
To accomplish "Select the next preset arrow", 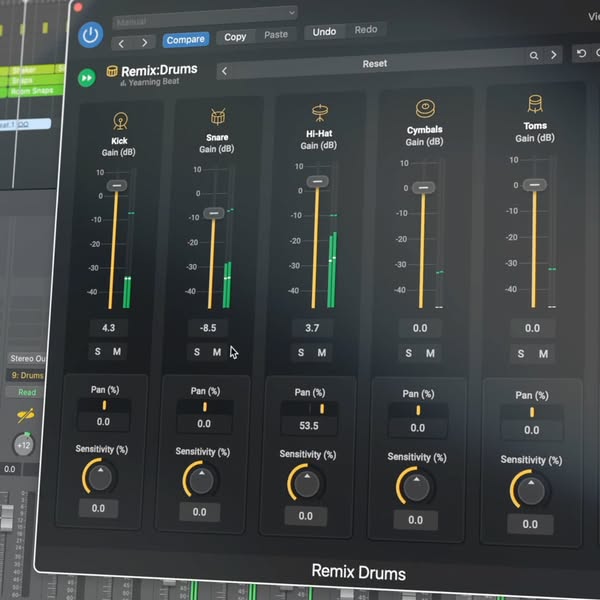I will (144, 42).
